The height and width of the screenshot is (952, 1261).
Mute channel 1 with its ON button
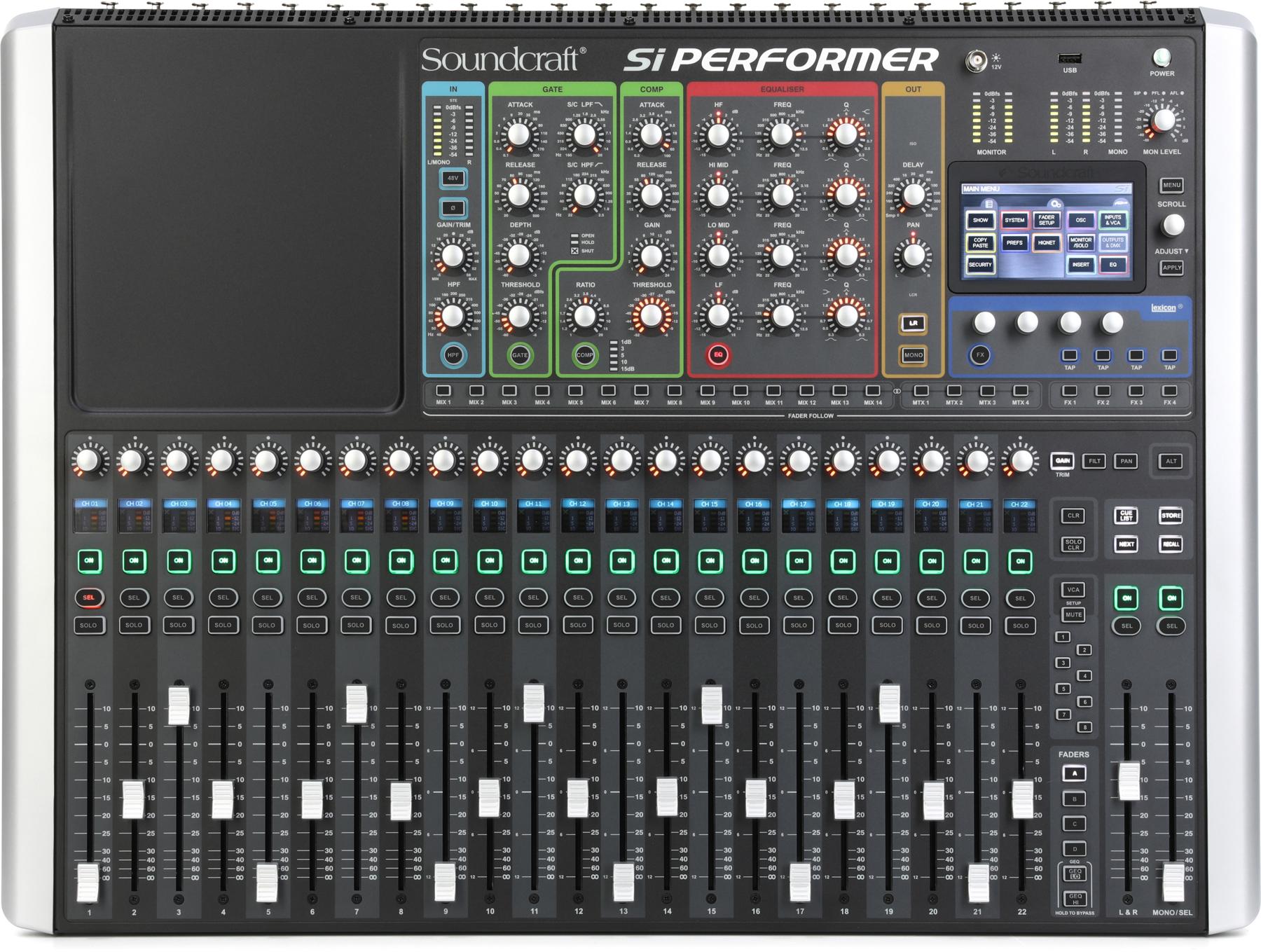point(89,561)
